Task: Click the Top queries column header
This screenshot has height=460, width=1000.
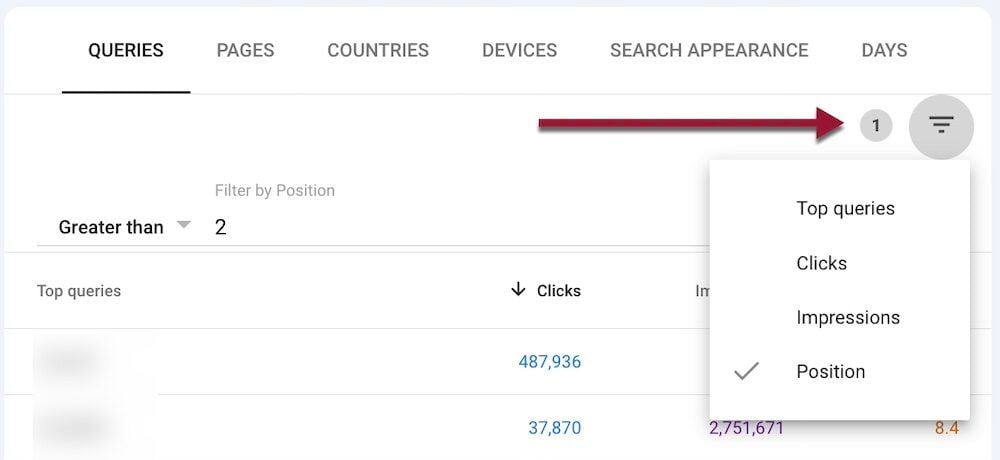Action: point(79,291)
